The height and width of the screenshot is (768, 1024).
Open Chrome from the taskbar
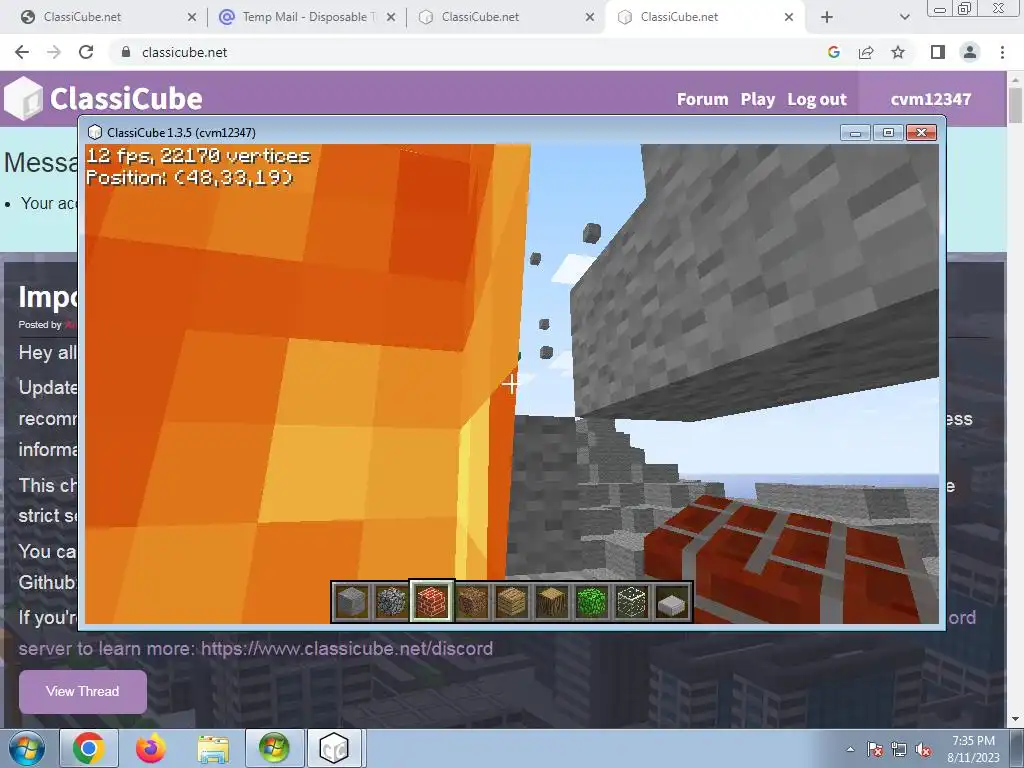pyautogui.click(x=89, y=748)
